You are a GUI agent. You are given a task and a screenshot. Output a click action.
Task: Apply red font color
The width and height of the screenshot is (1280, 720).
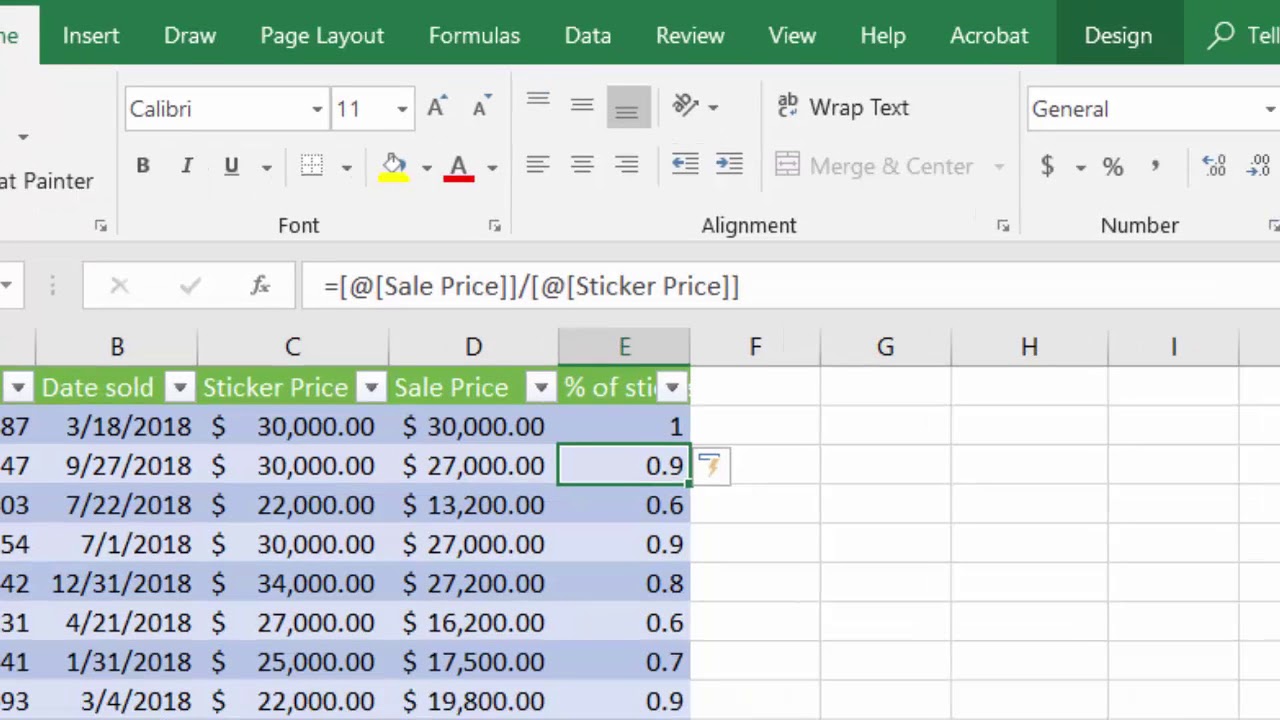[459, 166]
